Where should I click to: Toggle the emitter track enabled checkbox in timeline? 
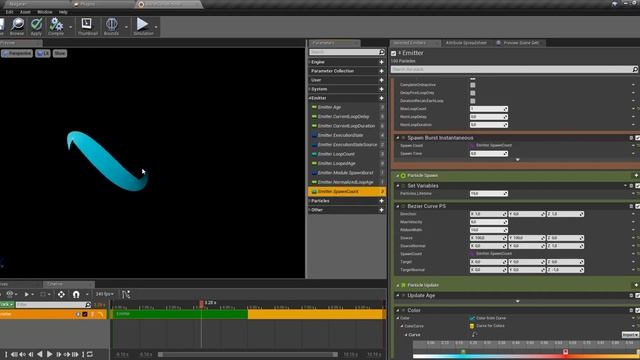click(x=85, y=314)
